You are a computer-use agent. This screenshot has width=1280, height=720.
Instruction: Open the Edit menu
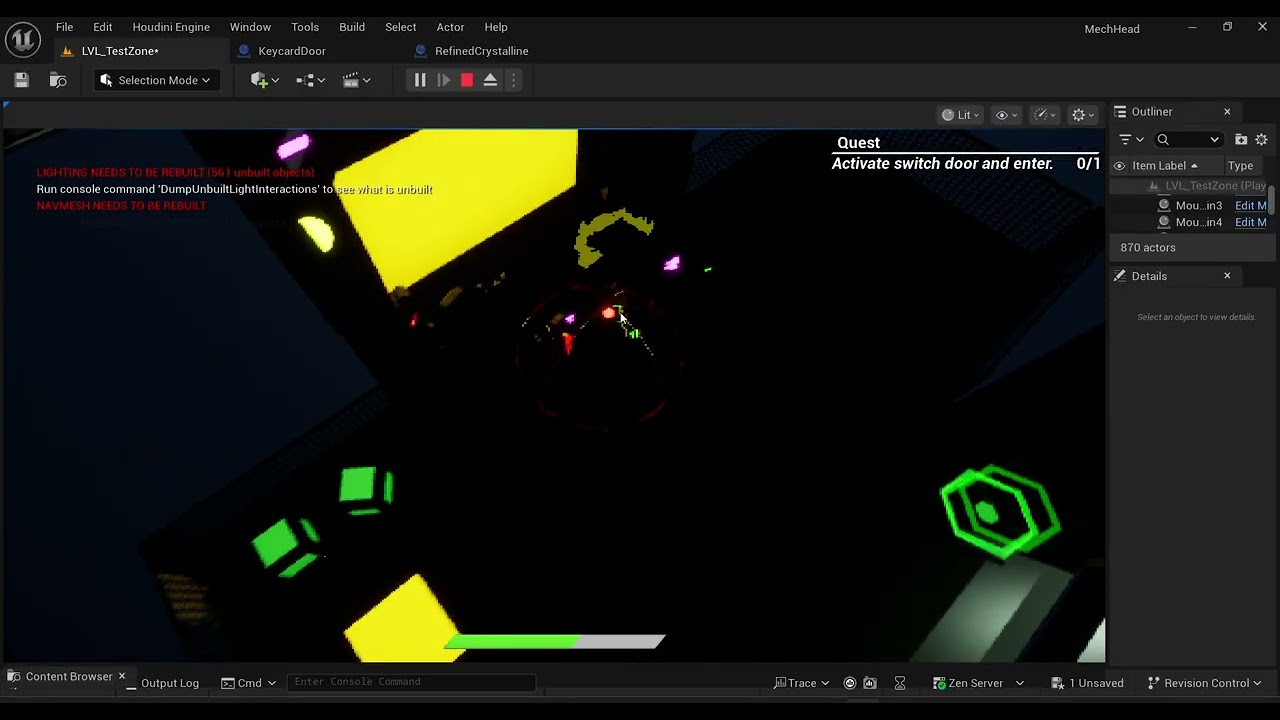pos(102,27)
